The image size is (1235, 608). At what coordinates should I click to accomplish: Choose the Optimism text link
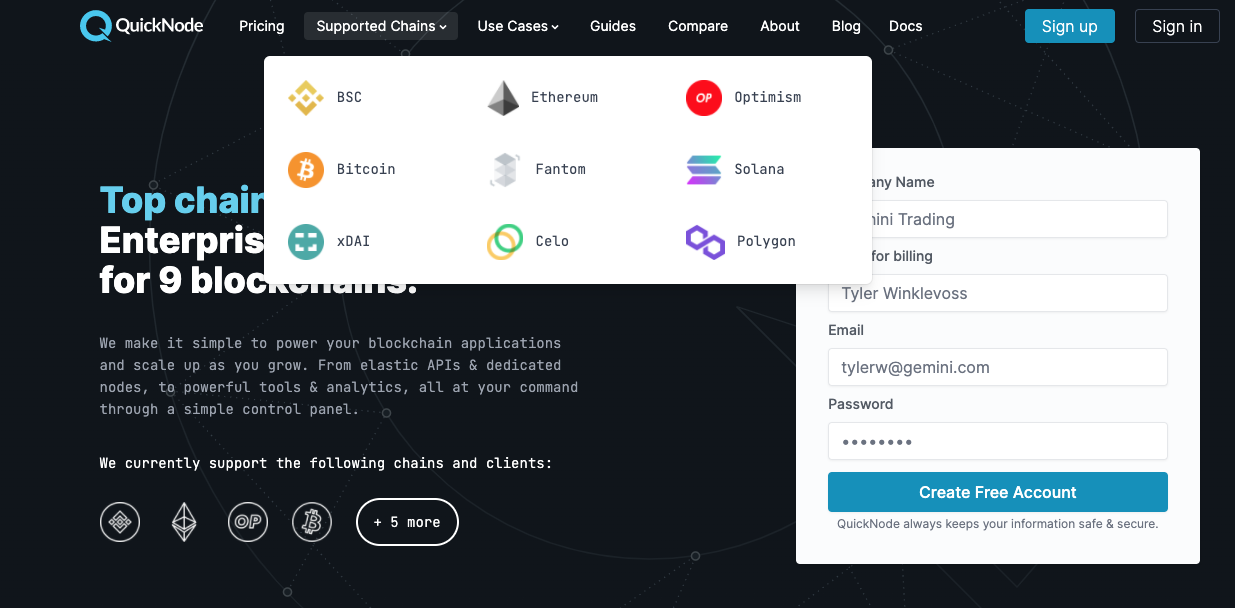(768, 97)
